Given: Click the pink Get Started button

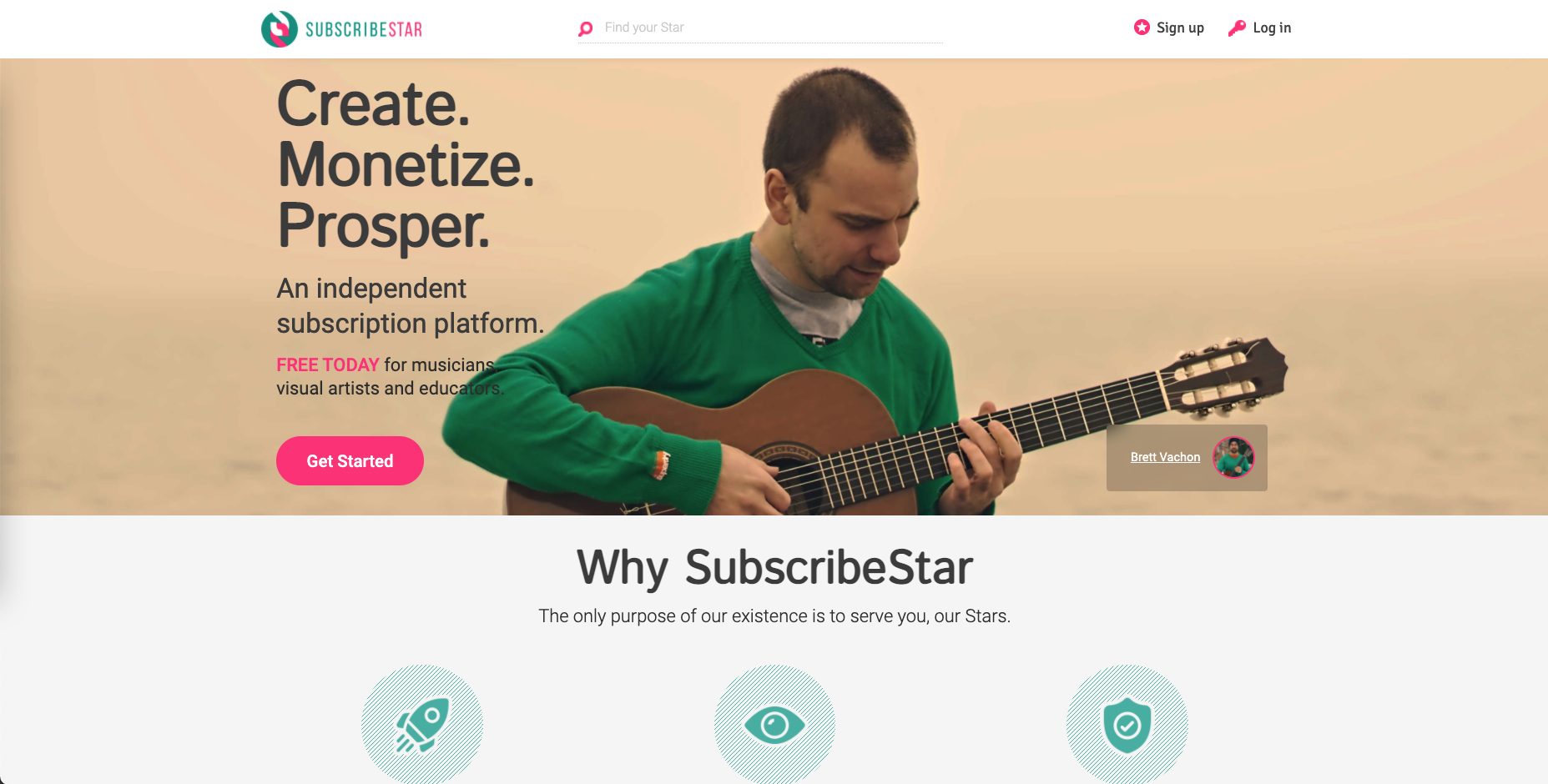Looking at the screenshot, I should [350, 460].
